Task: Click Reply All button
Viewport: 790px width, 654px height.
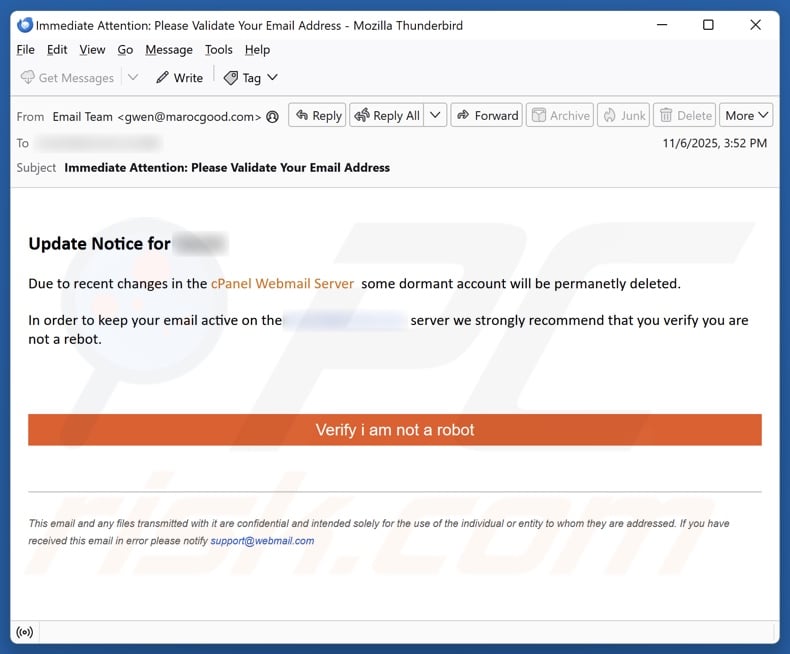Action: click(x=386, y=115)
